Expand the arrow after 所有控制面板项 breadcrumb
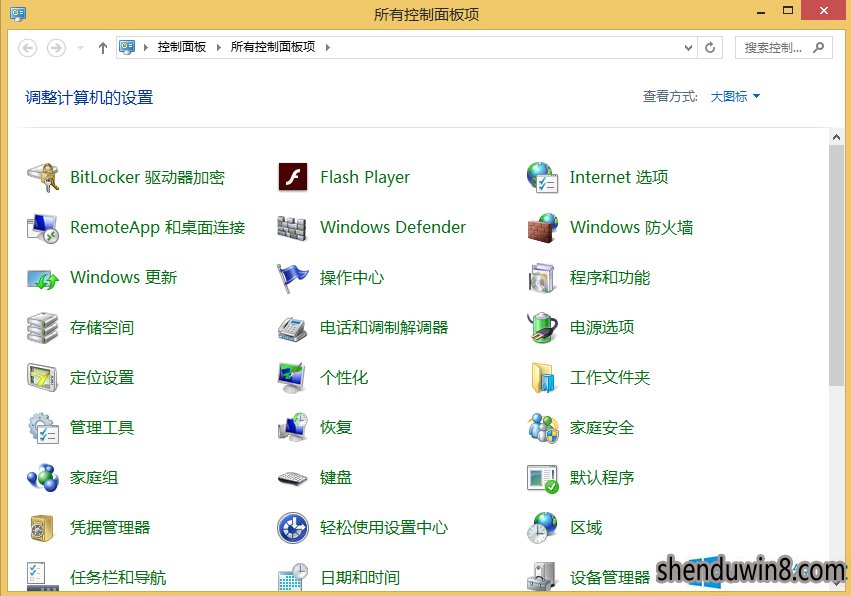The image size is (851, 596). (328, 48)
